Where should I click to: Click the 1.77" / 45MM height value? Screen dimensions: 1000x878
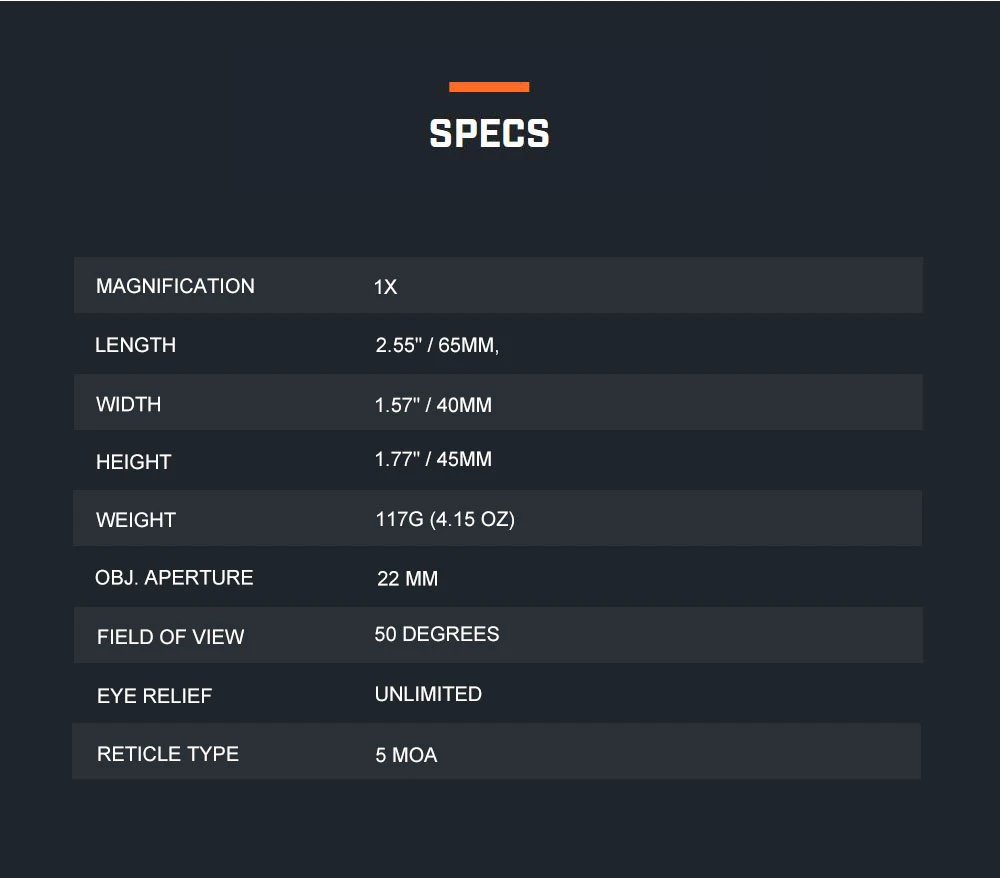pos(433,459)
